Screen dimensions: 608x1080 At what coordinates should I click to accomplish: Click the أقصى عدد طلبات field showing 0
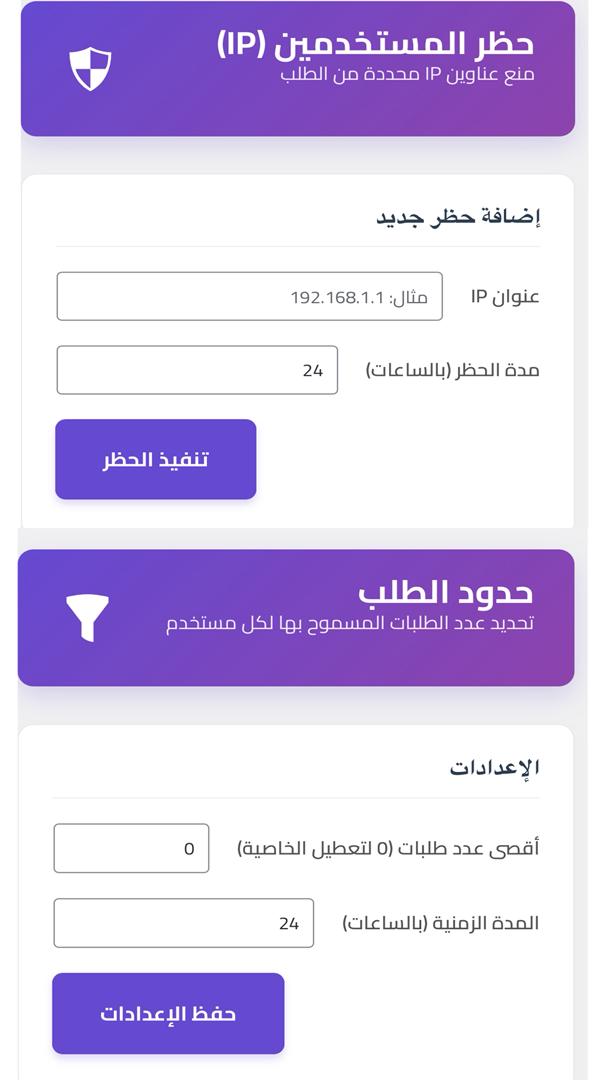click(x=131, y=847)
